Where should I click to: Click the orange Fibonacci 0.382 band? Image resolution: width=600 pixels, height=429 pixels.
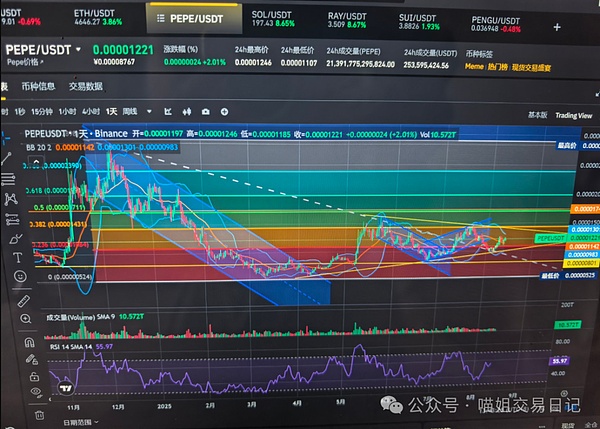[300, 227]
